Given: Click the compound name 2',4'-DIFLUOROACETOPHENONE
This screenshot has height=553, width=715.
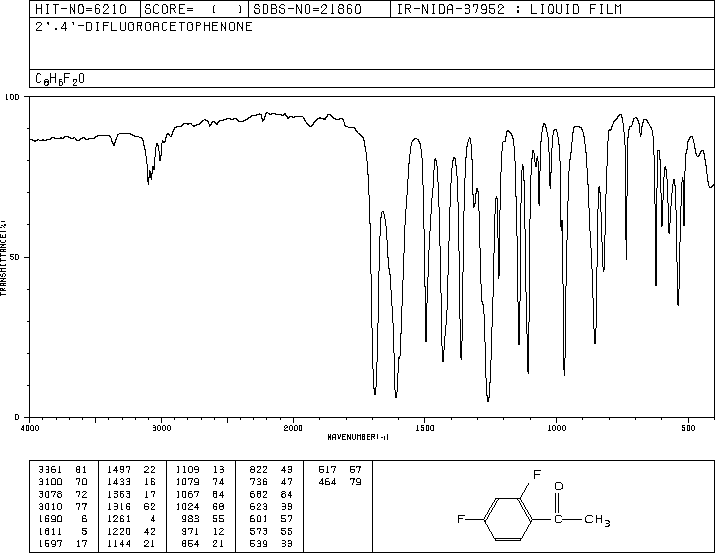Looking at the screenshot, I should coord(144,26).
